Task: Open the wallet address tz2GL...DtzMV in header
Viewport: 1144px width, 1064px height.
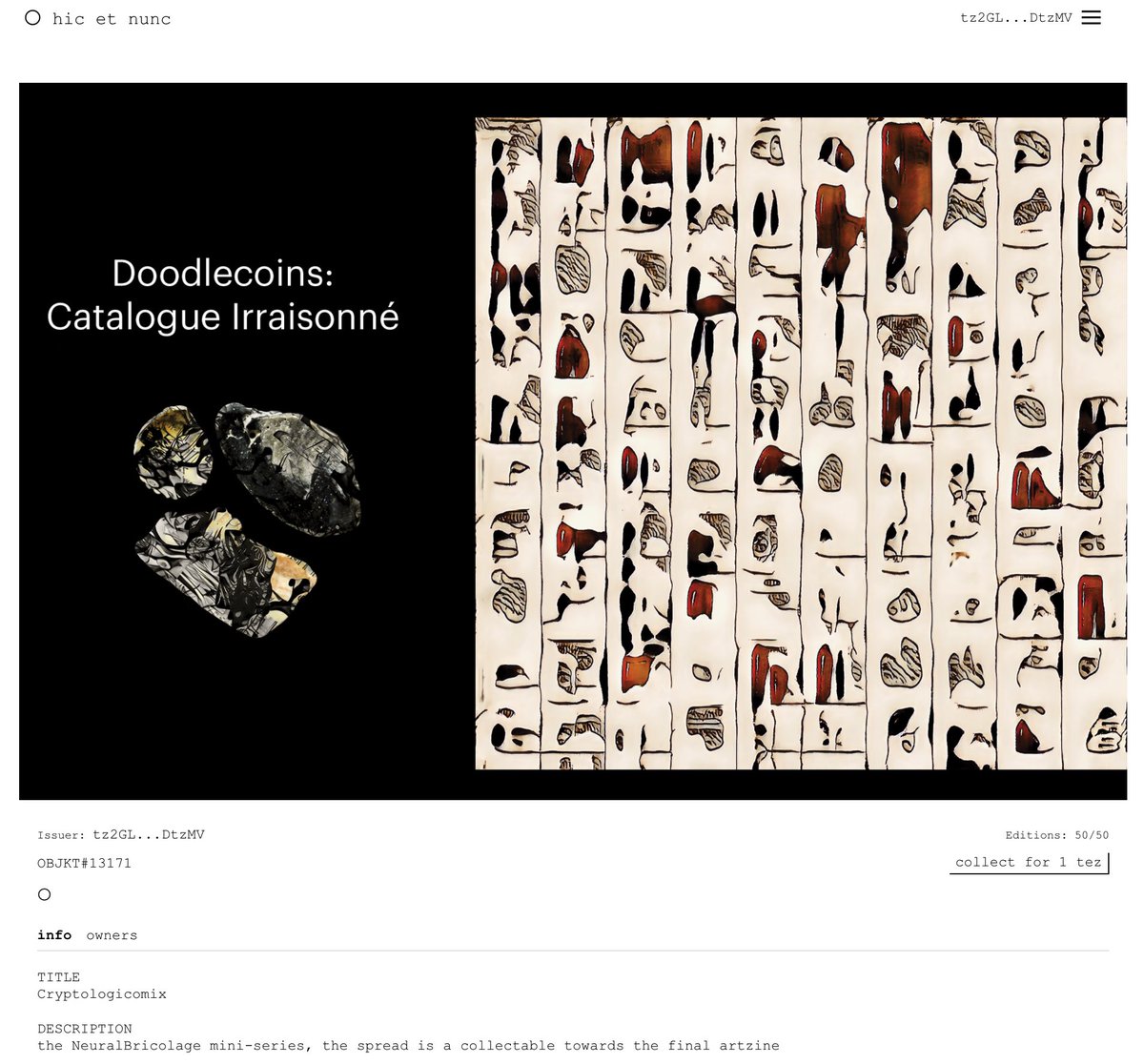Action: click(1016, 17)
